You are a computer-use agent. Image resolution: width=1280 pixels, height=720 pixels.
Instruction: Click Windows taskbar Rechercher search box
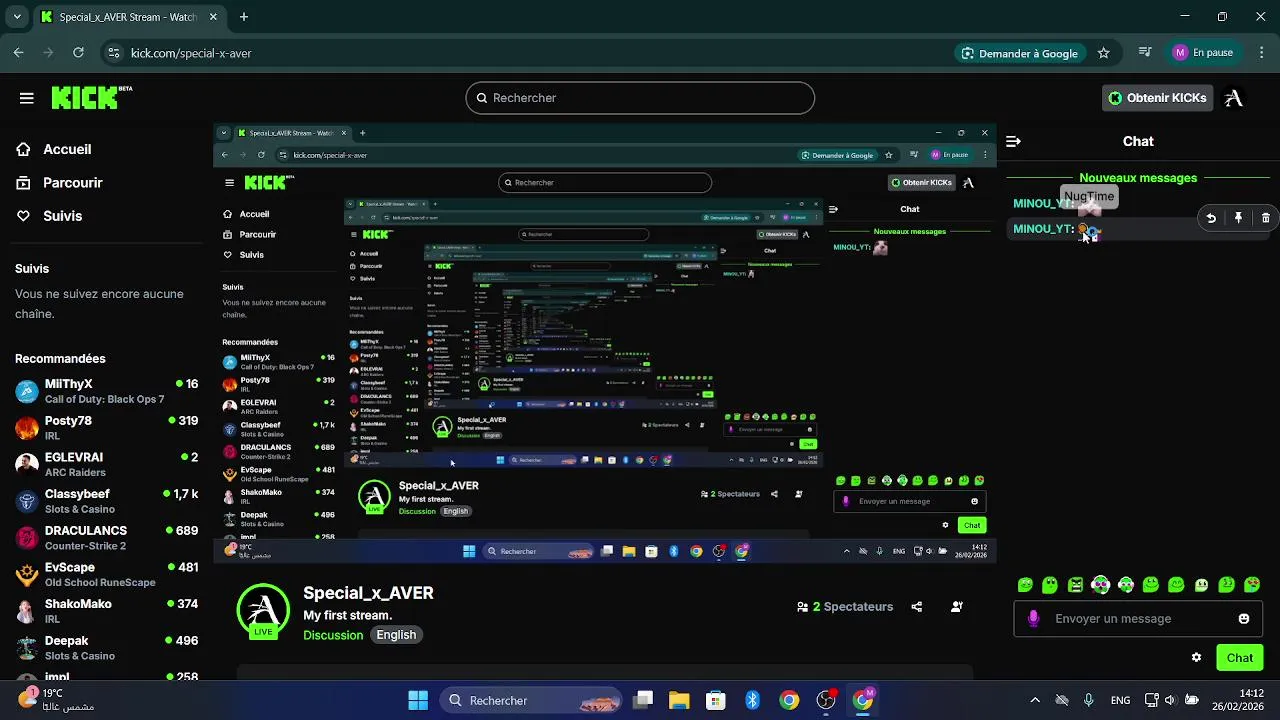[x=532, y=700]
